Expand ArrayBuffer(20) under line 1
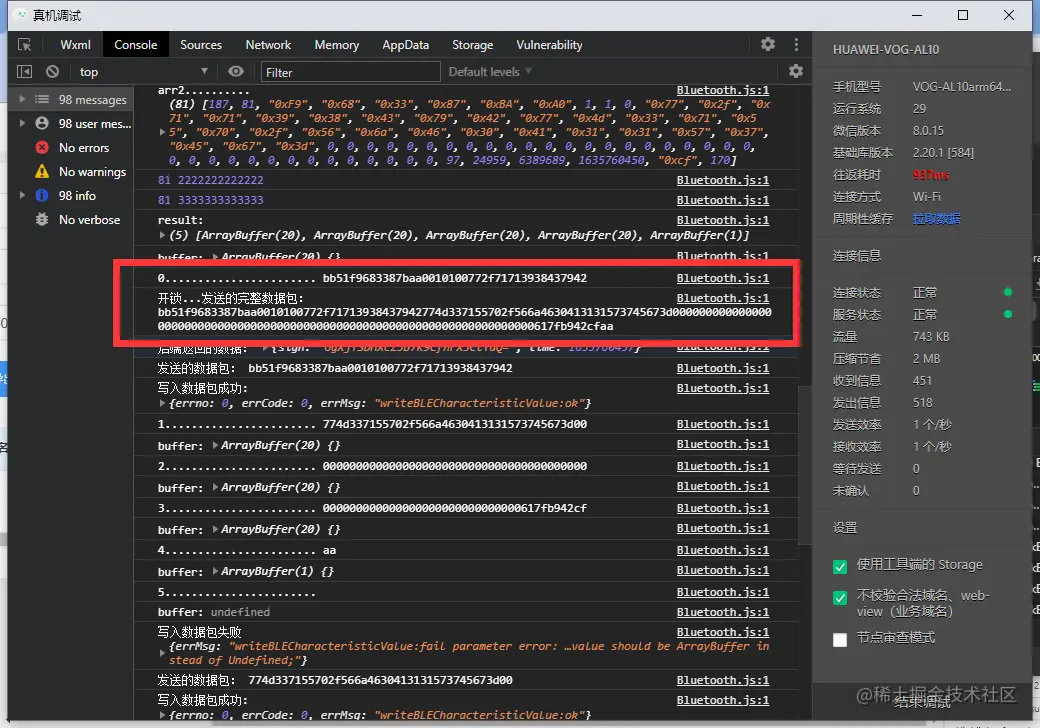 point(216,446)
